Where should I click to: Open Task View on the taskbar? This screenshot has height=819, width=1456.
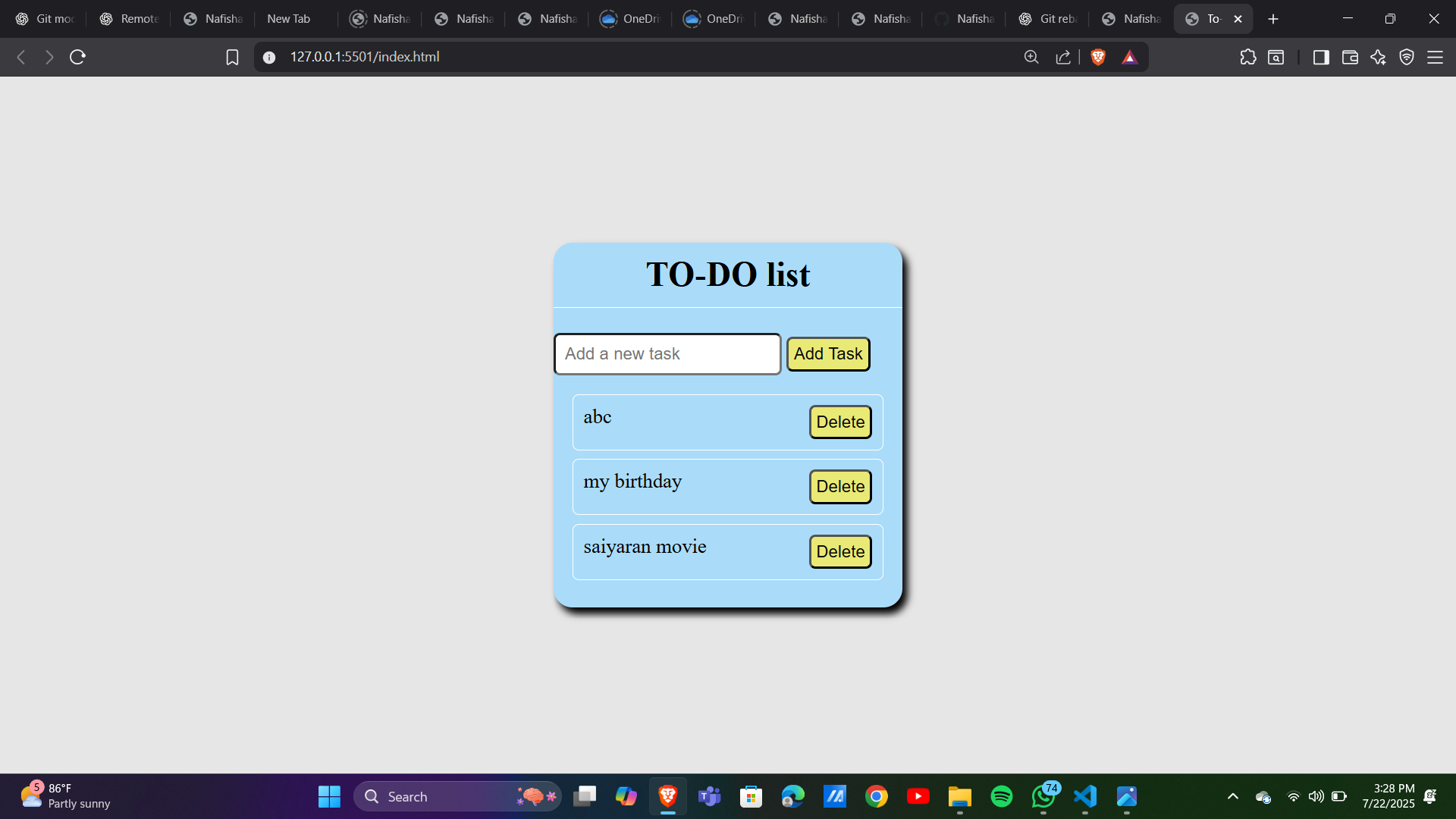[585, 796]
